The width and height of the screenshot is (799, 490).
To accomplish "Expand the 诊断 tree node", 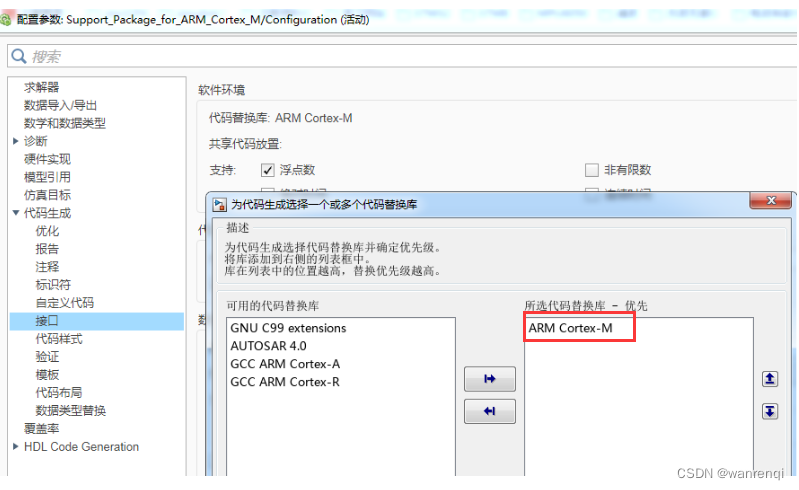I will coord(15,141).
